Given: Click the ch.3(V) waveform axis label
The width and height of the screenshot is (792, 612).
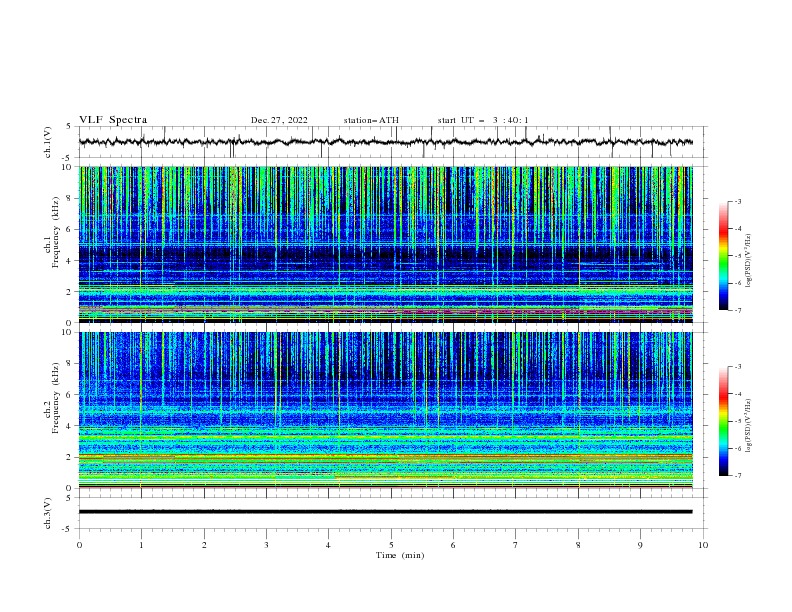Looking at the screenshot, I should pos(48,513).
